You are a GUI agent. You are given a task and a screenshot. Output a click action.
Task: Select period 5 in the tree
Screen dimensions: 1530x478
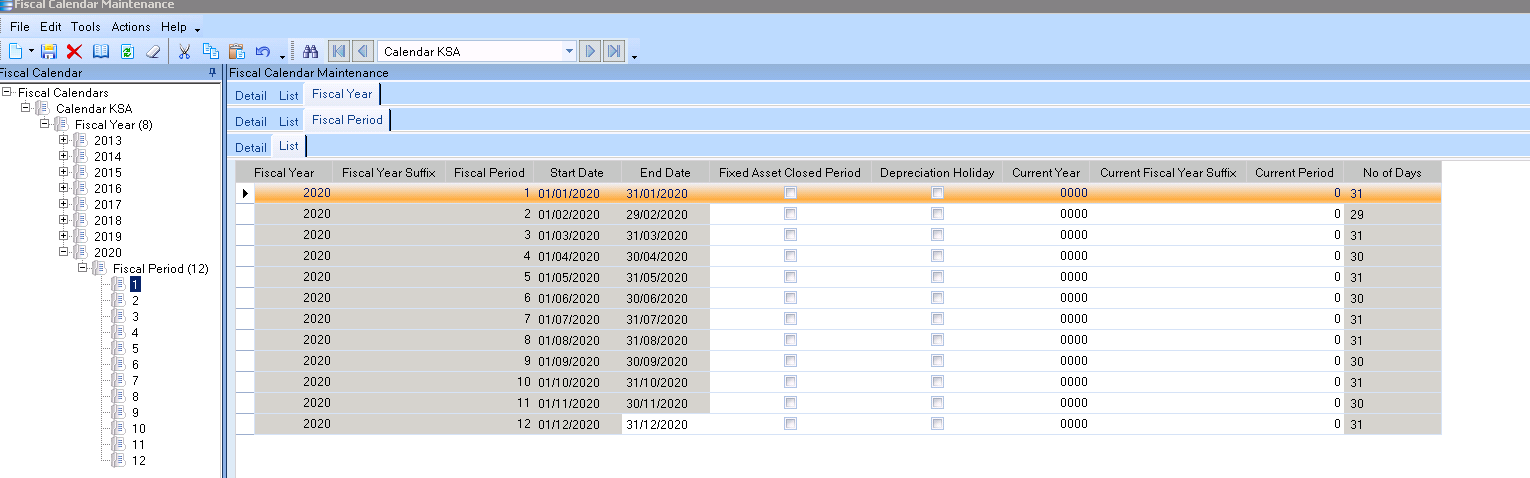[x=135, y=349]
